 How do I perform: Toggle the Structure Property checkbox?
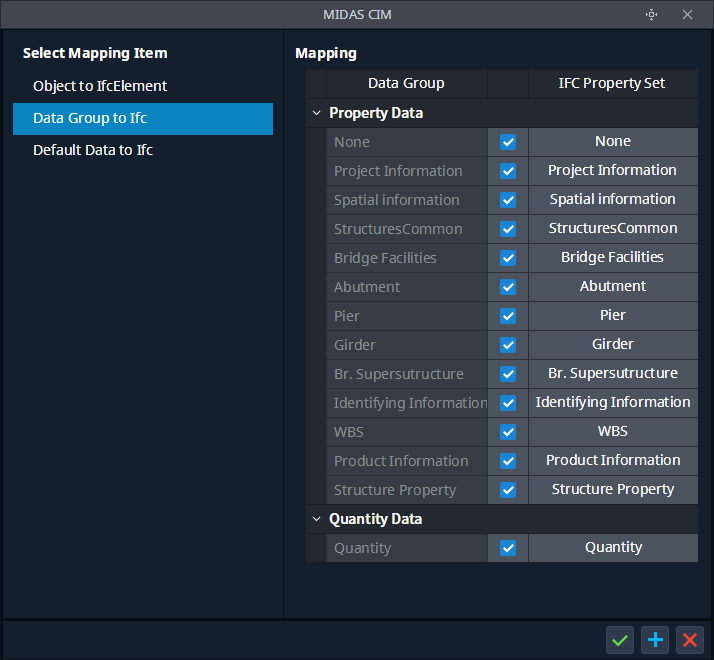tap(508, 490)
